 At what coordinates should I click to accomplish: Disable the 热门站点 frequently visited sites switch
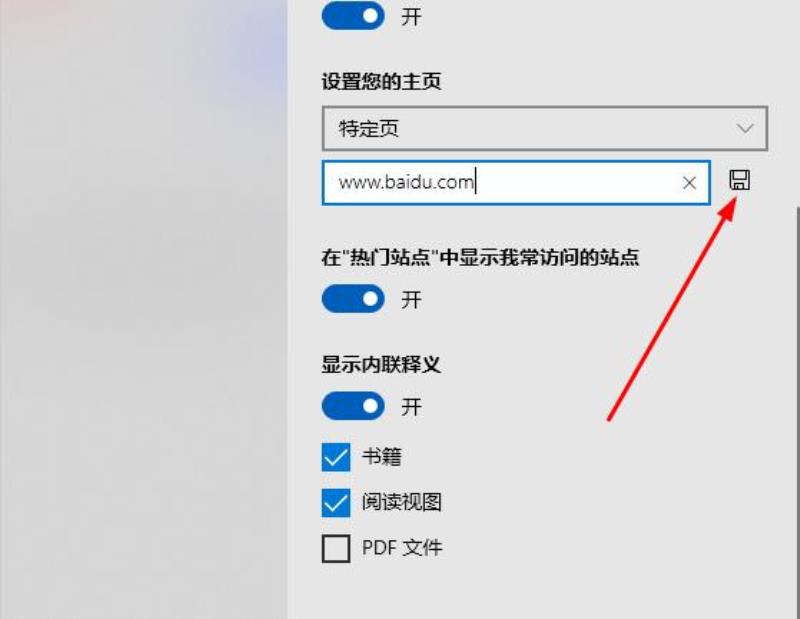(353, 299)
